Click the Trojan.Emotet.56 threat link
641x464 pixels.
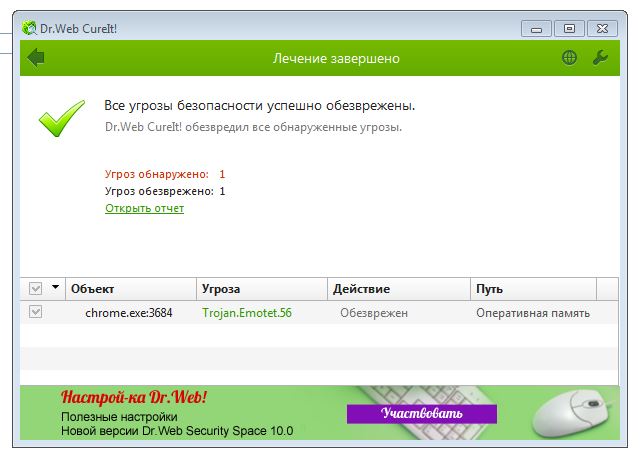click(x=247, y=313)
